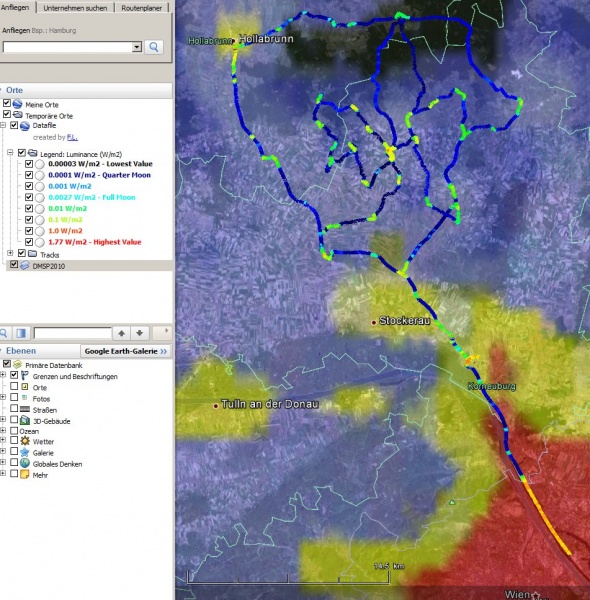
Task: Open the Anfliegen search history dropdown
Action: [137, 47]
